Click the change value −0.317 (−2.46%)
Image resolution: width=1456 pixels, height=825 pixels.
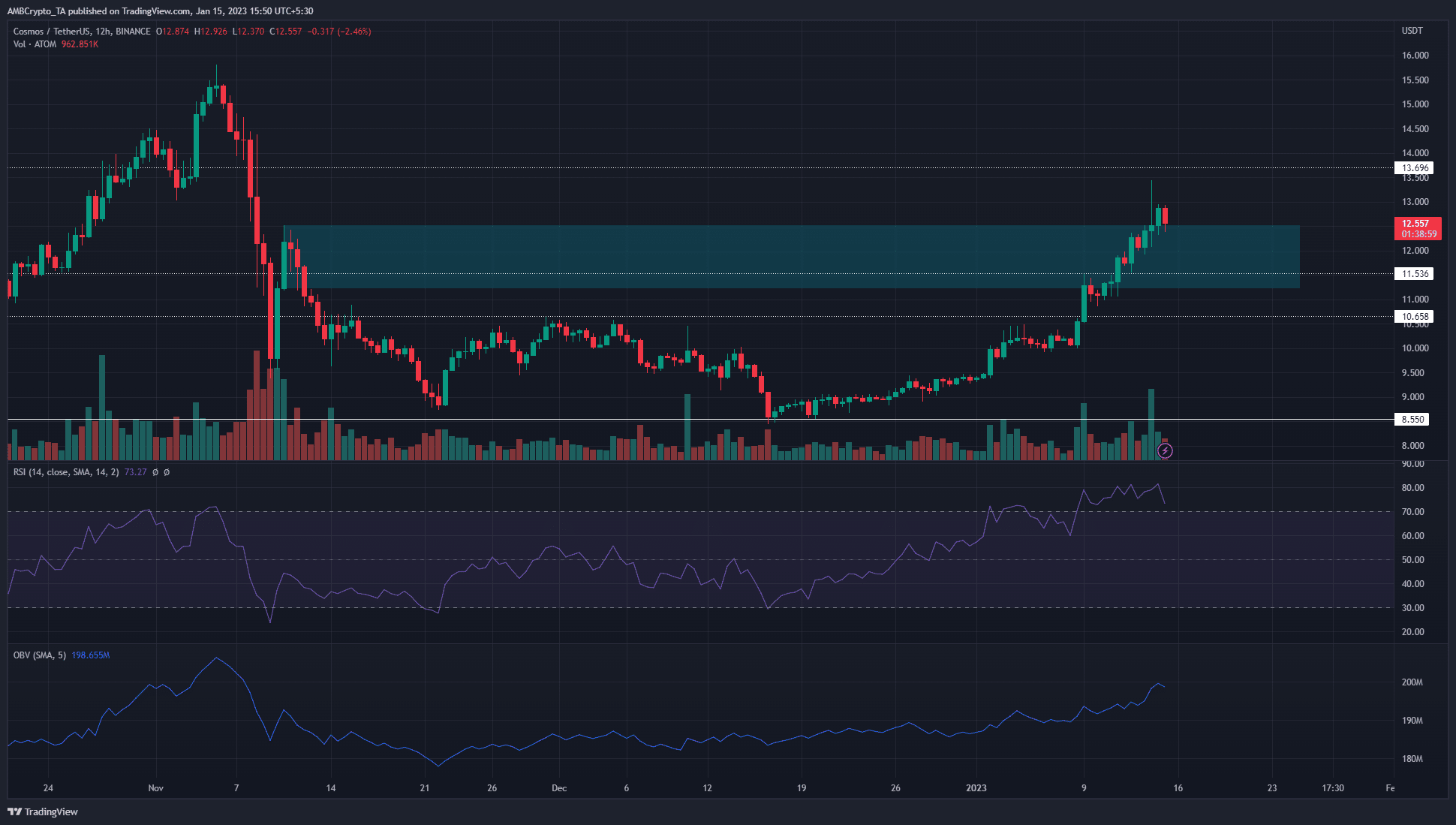[339, 32]
